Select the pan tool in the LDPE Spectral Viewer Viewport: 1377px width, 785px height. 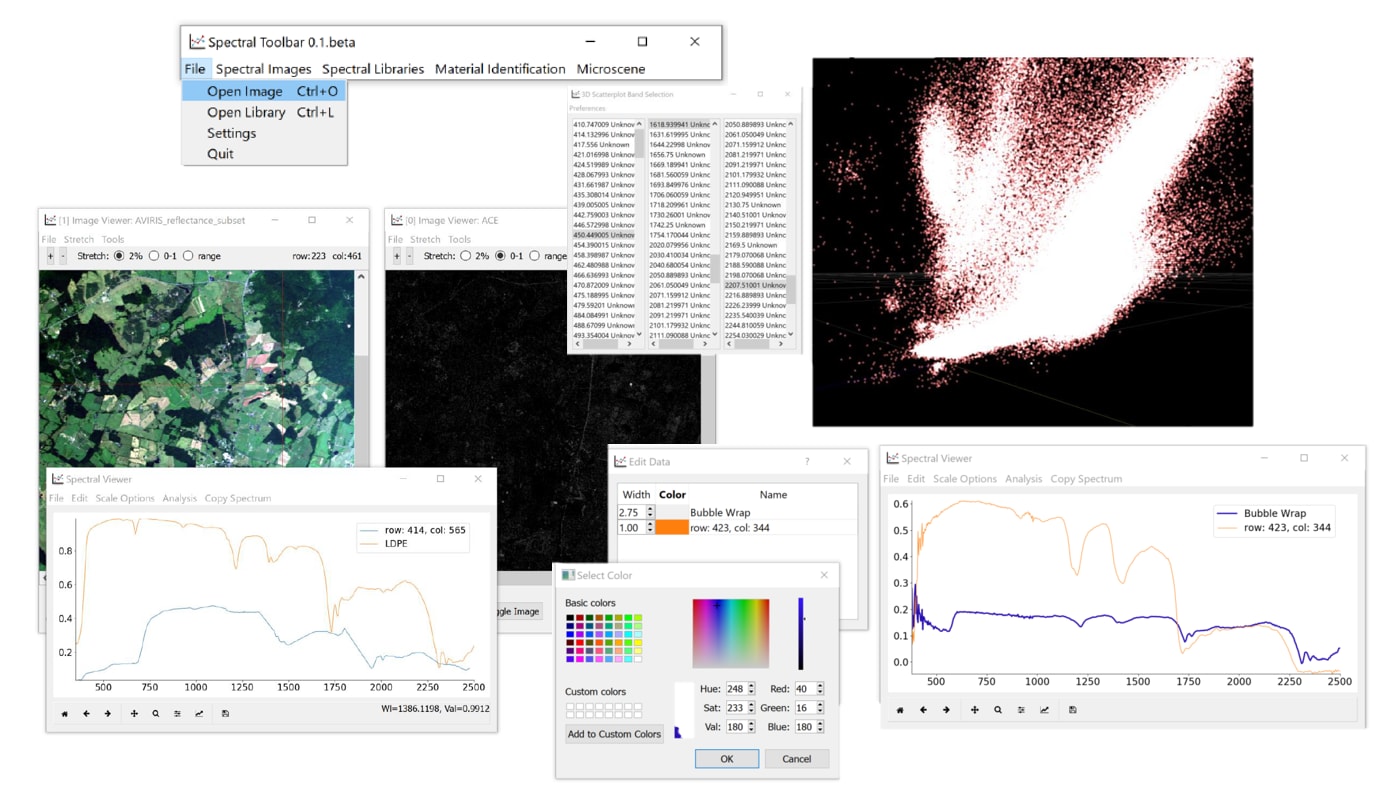coord(134,714)
